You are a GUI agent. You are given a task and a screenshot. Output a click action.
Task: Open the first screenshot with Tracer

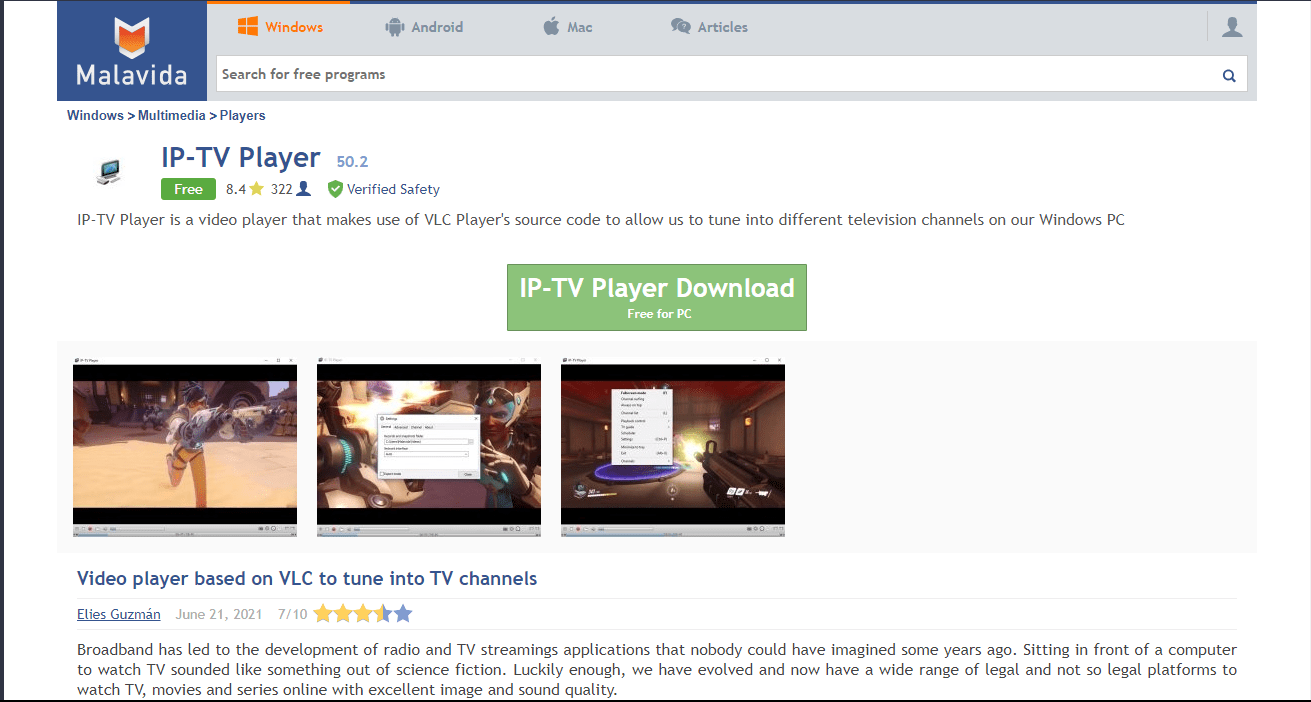pos(185,447)
